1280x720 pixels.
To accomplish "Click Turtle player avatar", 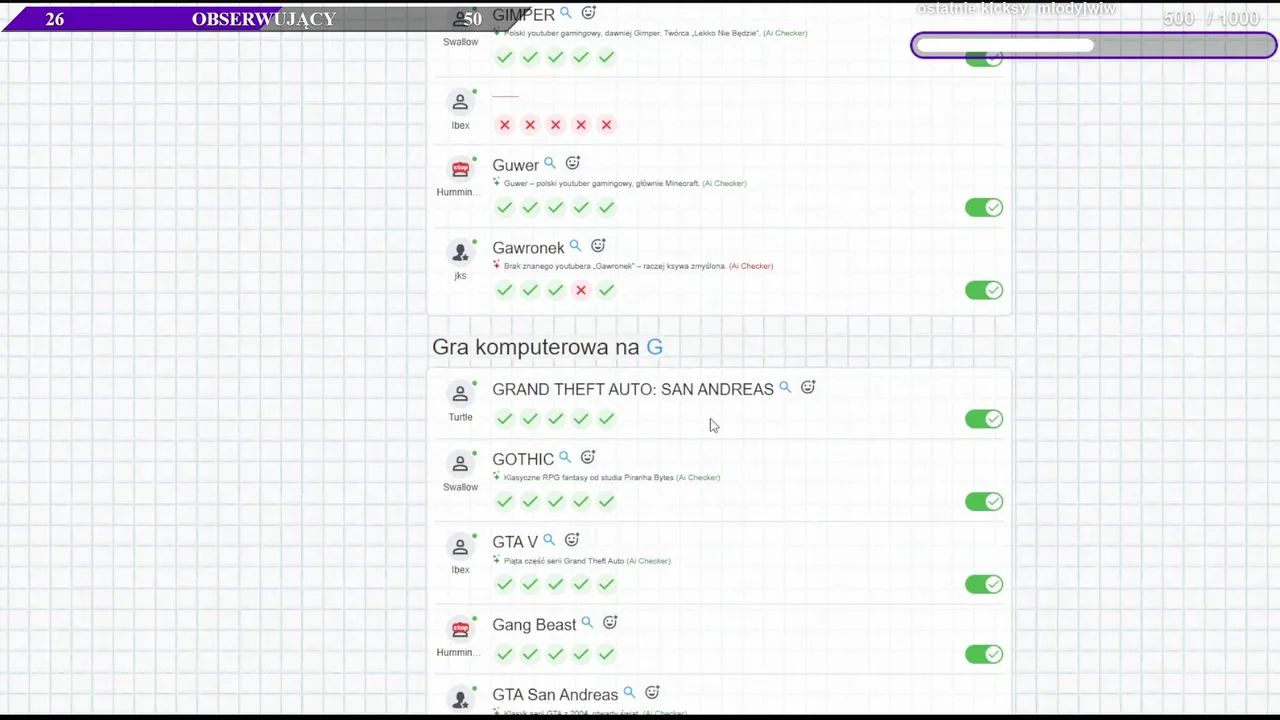I will point(460,393).
